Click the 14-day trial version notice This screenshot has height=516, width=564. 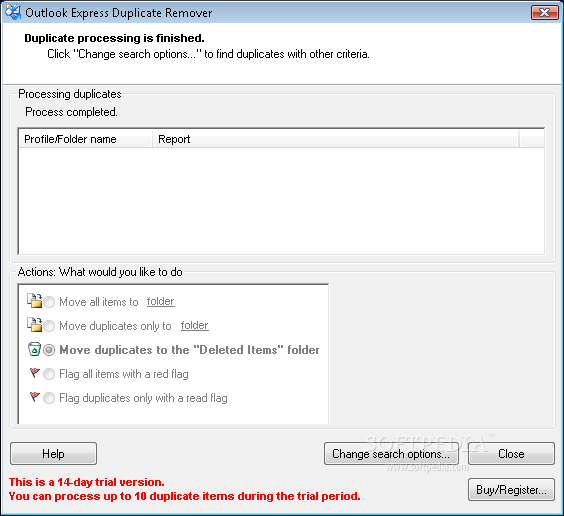click(x=87, y=482)
